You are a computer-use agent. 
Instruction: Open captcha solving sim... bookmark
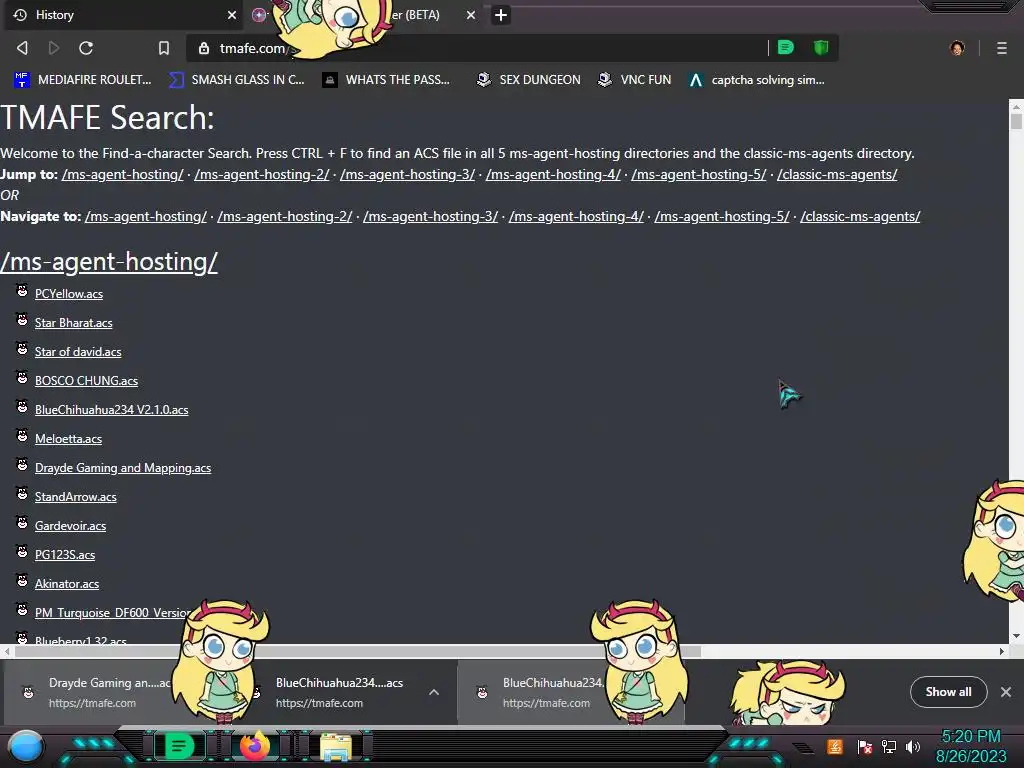[x=757, y=80]
